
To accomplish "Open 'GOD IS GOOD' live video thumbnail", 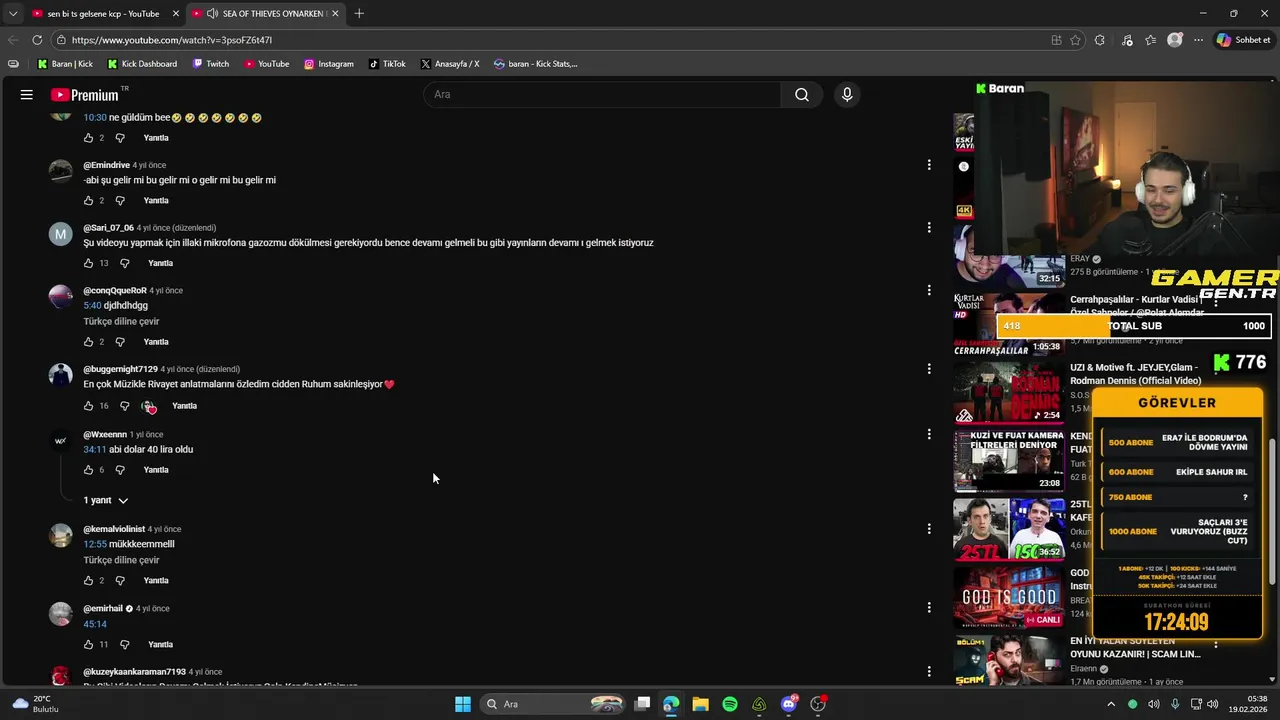I will 1009,598.
